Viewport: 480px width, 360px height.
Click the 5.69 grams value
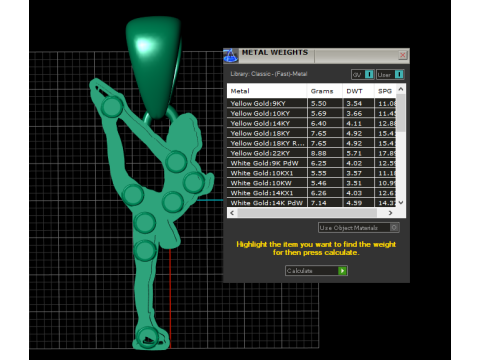pos(319,113)
